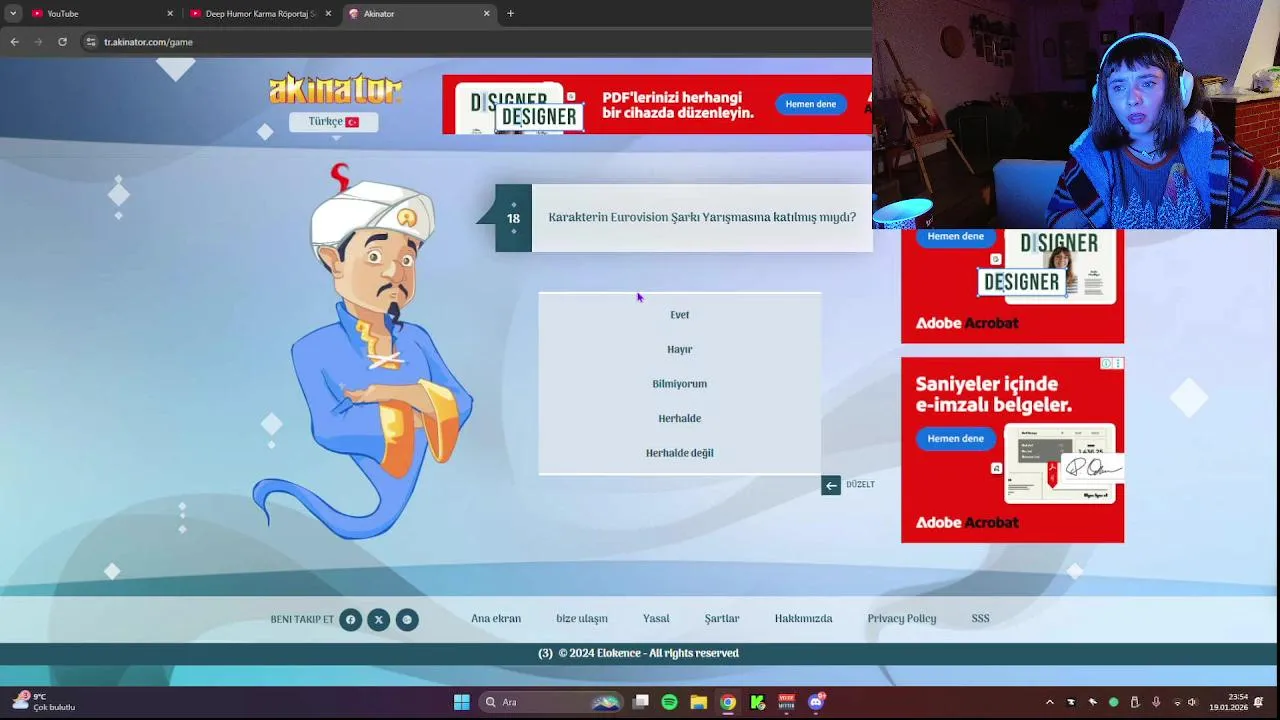Click the Akinator genie character image
This screenshot has width=1280, height=720.
tap(364, 352)
